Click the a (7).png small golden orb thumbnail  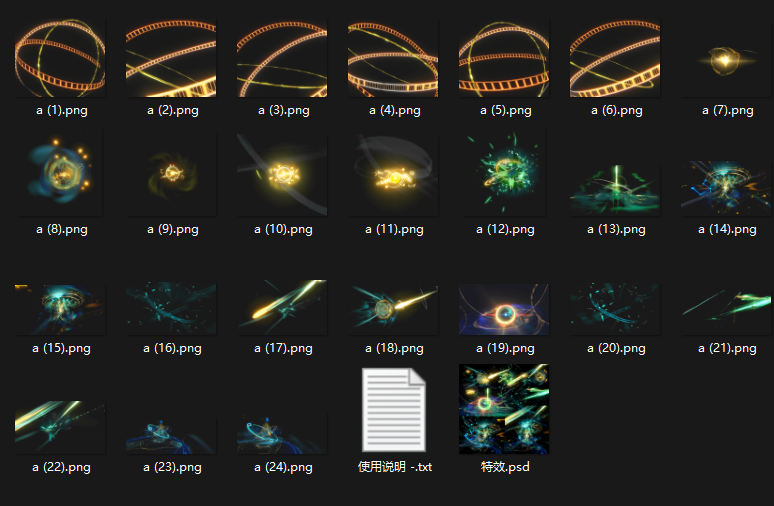(x=726, y=58)
